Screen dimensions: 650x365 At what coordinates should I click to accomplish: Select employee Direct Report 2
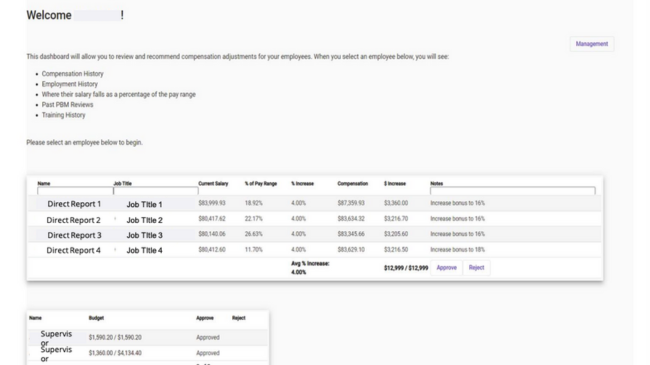click(73, 220)
